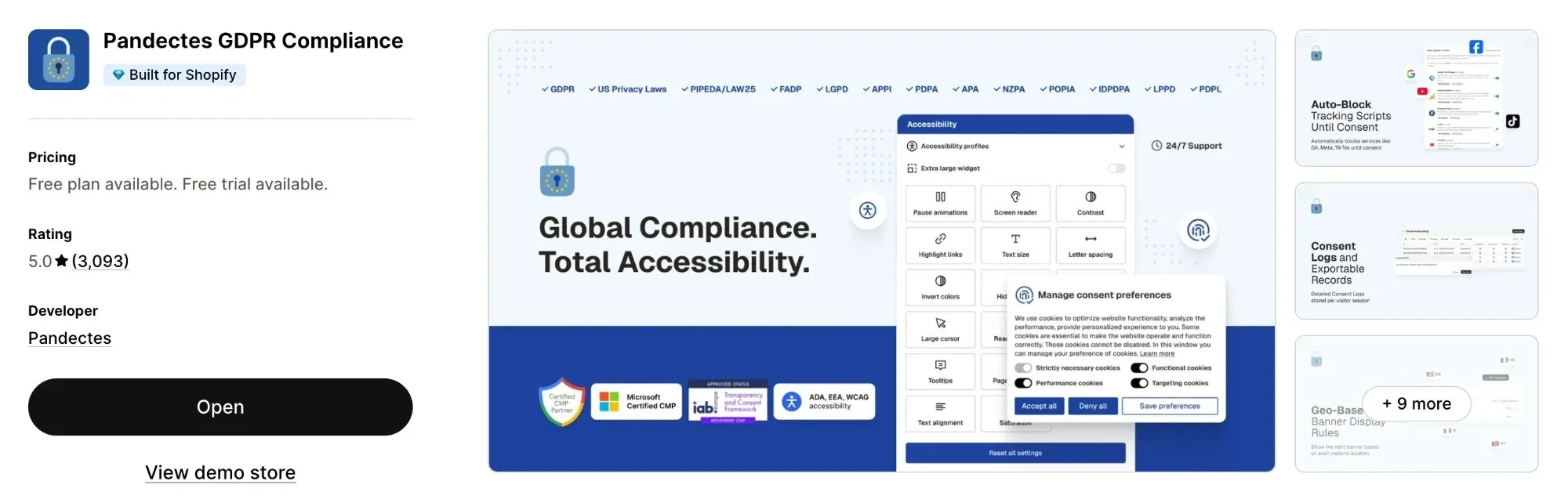Click the Pause animations icon in the accessibility widget
This screenshot has height=499, width=1568.
click(940, 197)
